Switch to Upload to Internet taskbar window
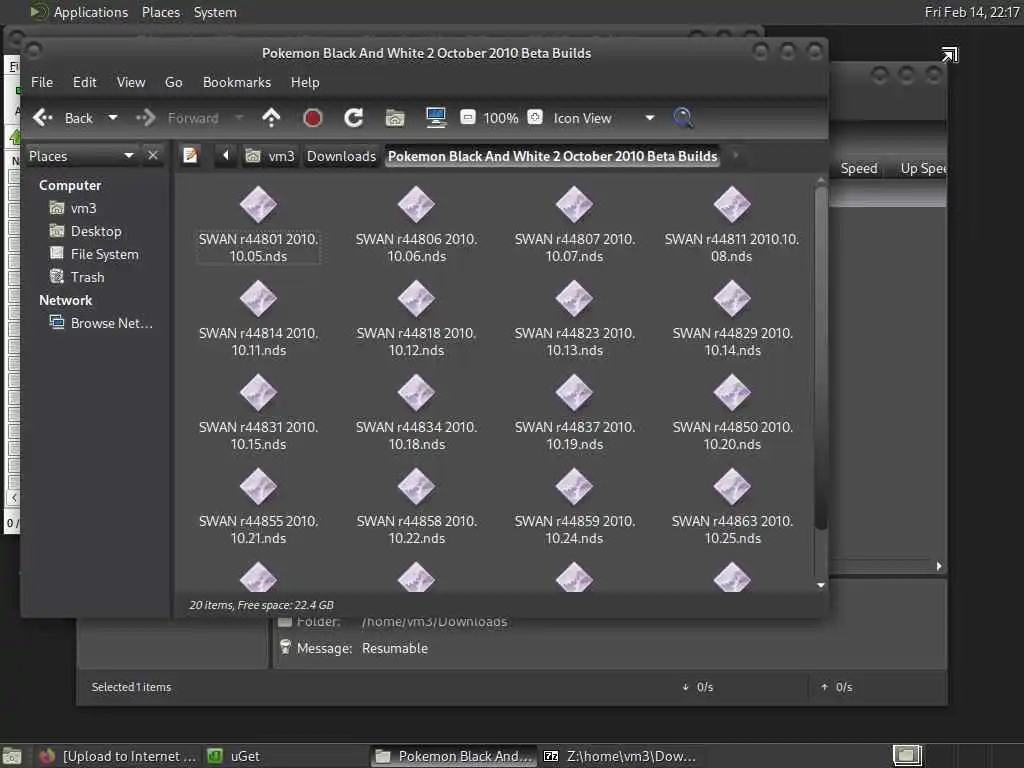 click(118, 756)
